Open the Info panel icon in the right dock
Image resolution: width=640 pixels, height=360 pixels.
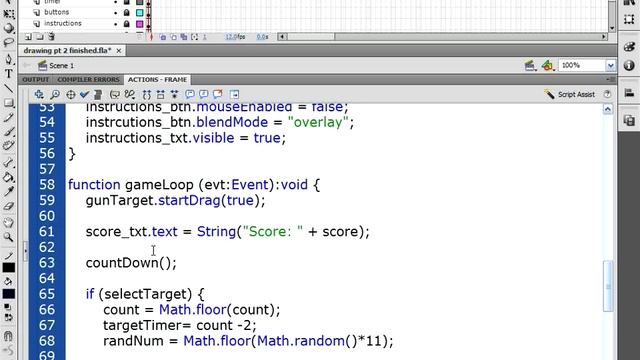629,65
